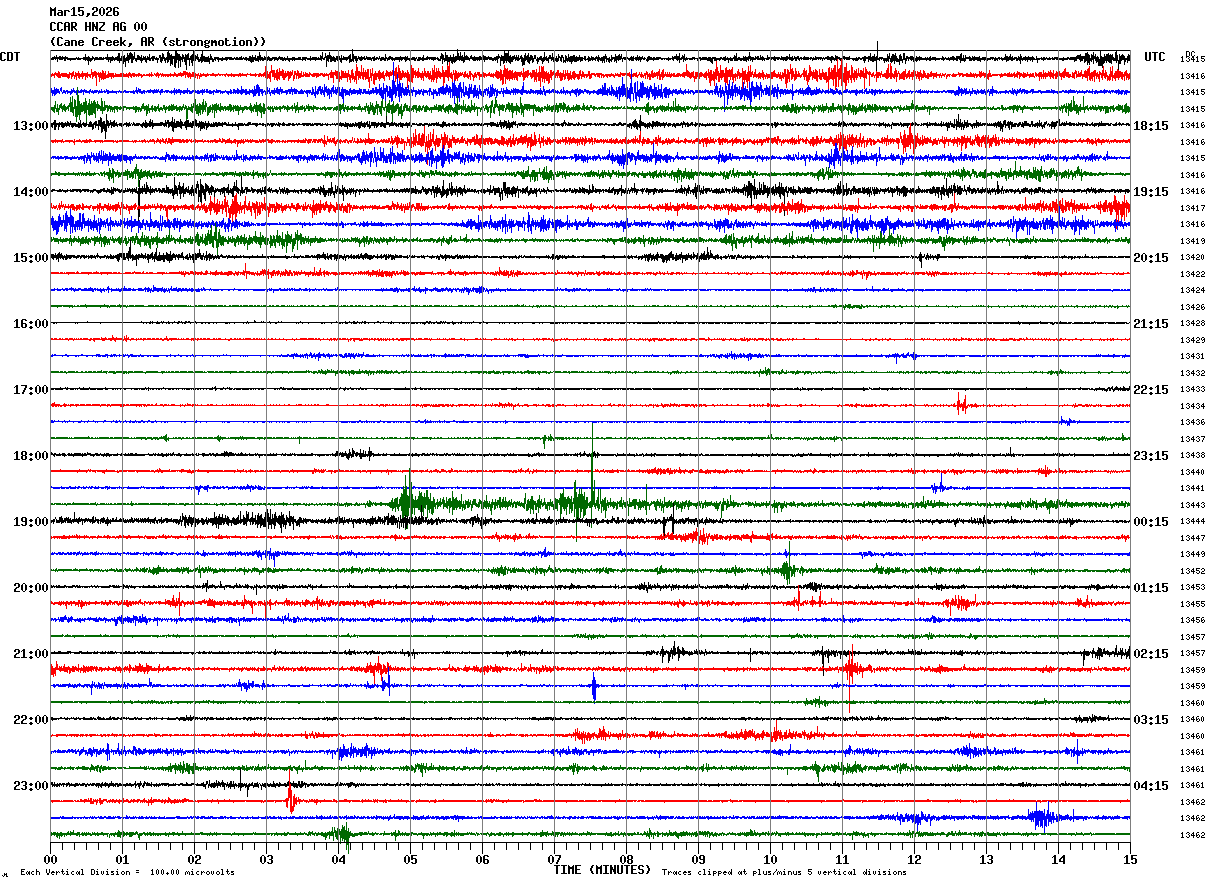1210x886 pixels.
Task: Click the DC offset value 13444
Action: 1192,522
